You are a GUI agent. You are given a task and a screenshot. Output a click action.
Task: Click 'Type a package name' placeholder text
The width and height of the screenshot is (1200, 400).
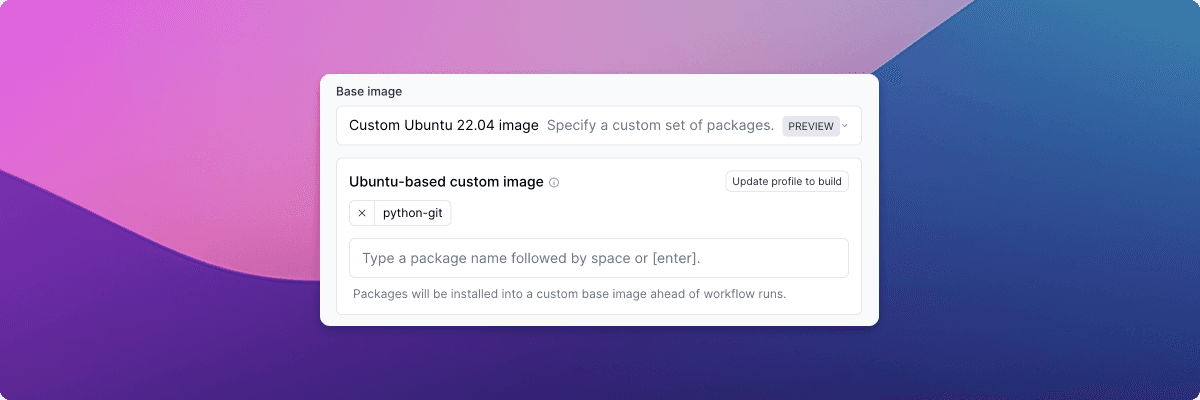point(531,258)
